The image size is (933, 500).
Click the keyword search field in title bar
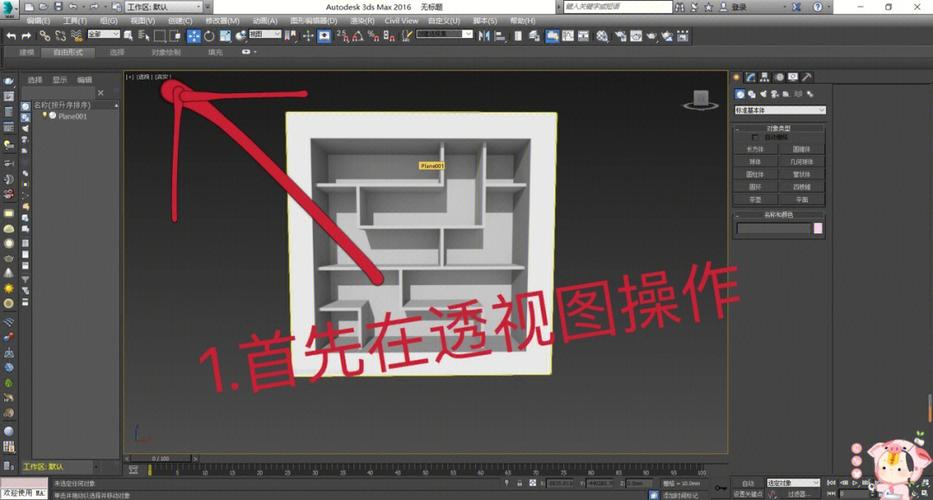click(617, 7)
